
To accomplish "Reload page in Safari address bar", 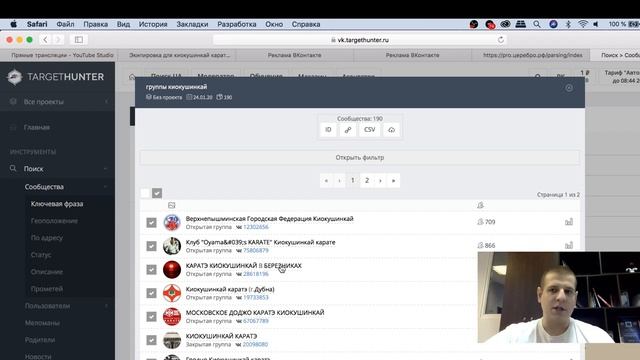I will (501, 40).
